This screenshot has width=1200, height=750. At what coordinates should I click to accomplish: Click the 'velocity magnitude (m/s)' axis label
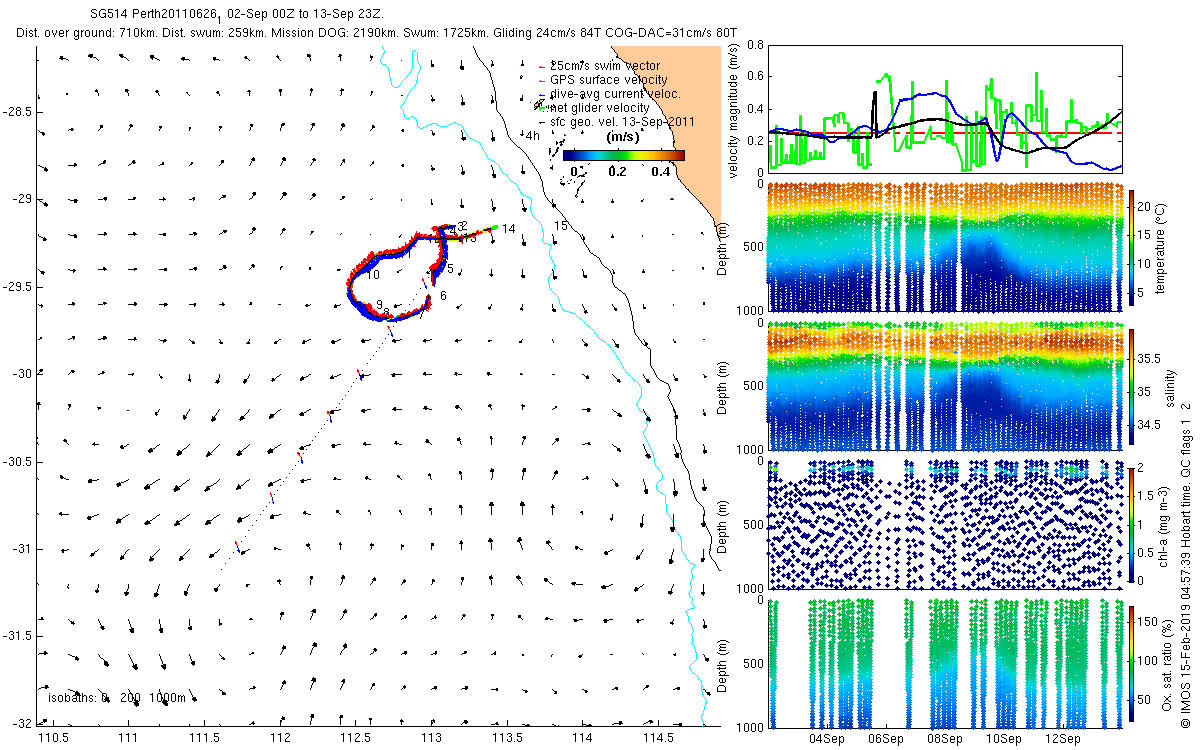734,109
